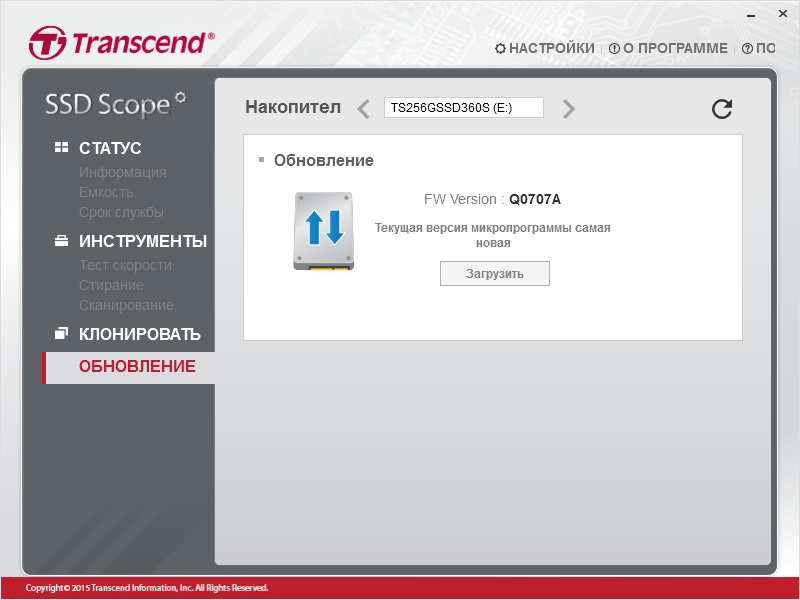The width and height of the screenshot is (800, 600).
Task: Go to next drive with right chevron
Action: click(x=568, y=109)
